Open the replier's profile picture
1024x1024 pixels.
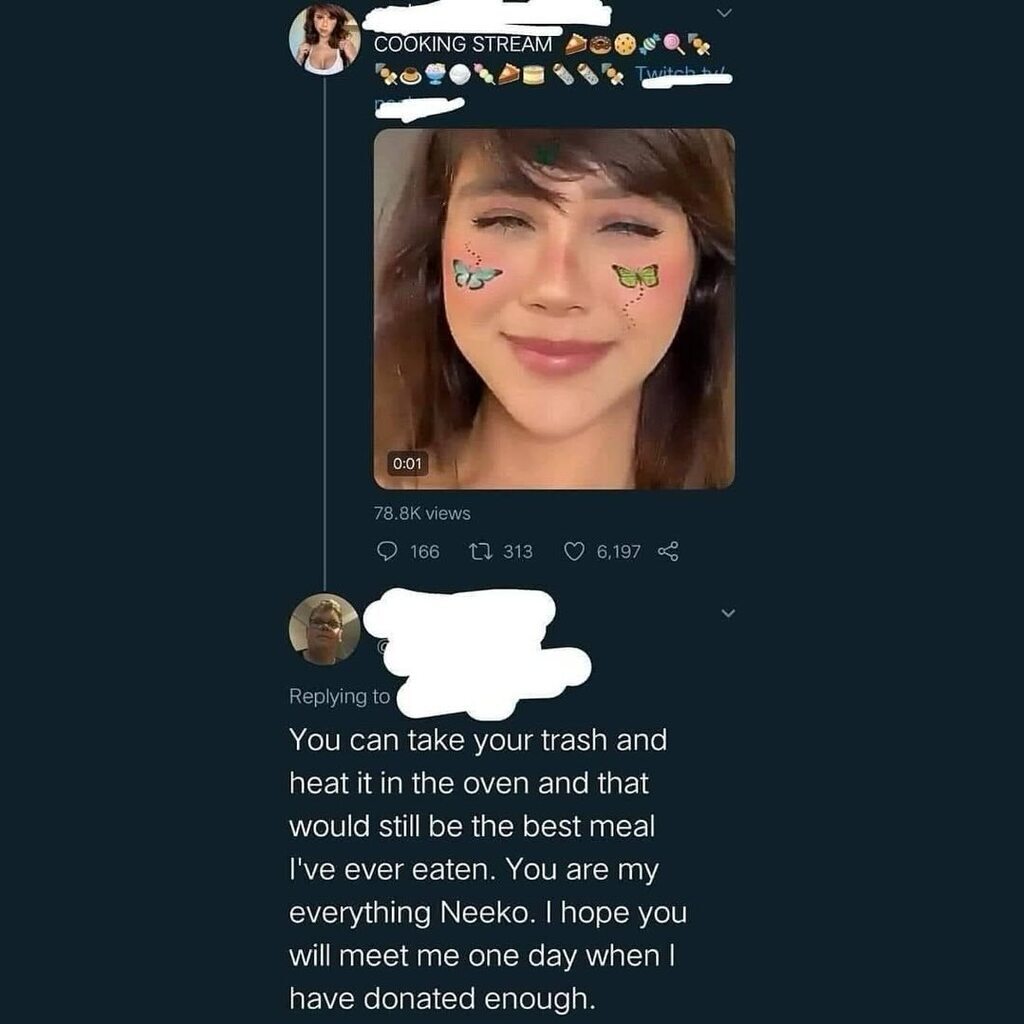click(324, 629)
